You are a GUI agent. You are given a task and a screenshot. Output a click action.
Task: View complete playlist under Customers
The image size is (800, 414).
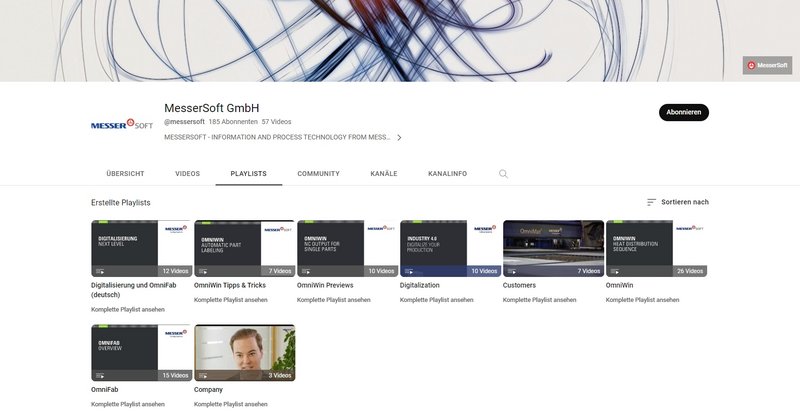pos(539,300)
